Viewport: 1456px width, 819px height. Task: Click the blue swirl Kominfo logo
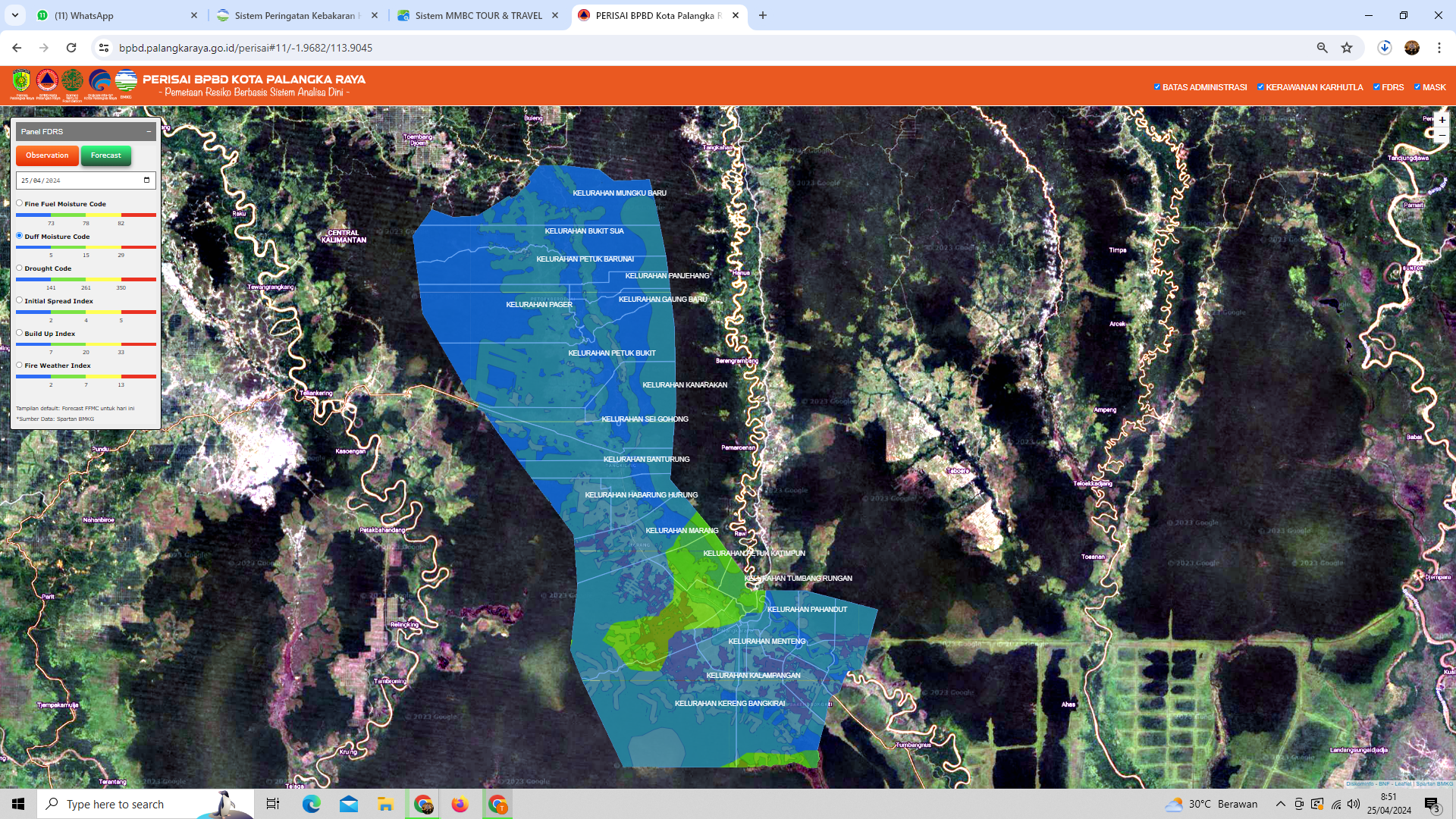coord(99,80)
